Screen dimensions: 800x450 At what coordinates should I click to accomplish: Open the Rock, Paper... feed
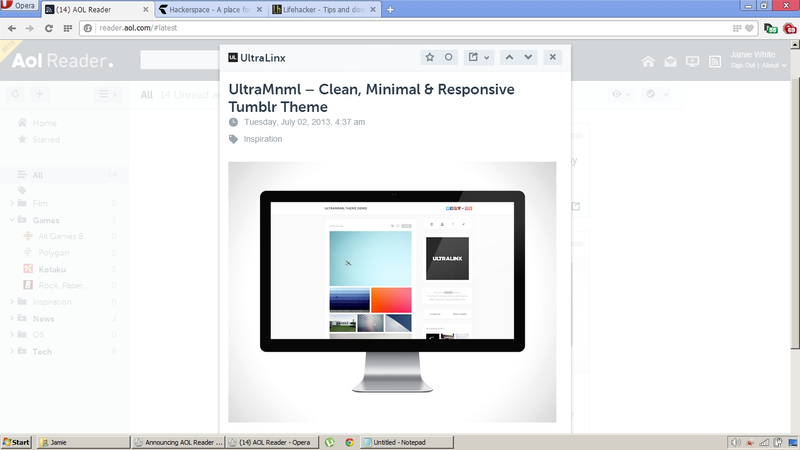click(x=64, y=285)
